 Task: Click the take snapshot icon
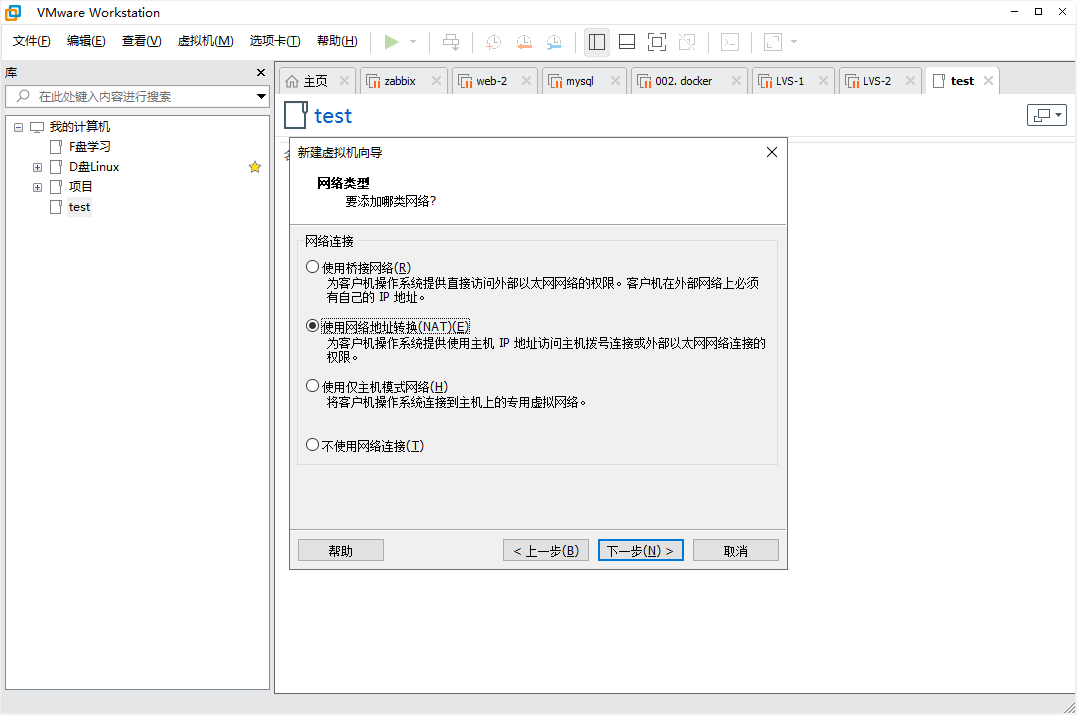coord(493,42)
